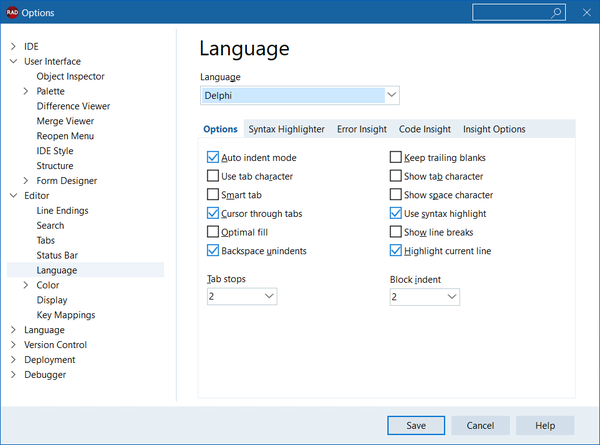The height and width of the screenshot is (445, 600).
Task: Select Search under Editor
Action: (x=51, y=225)
